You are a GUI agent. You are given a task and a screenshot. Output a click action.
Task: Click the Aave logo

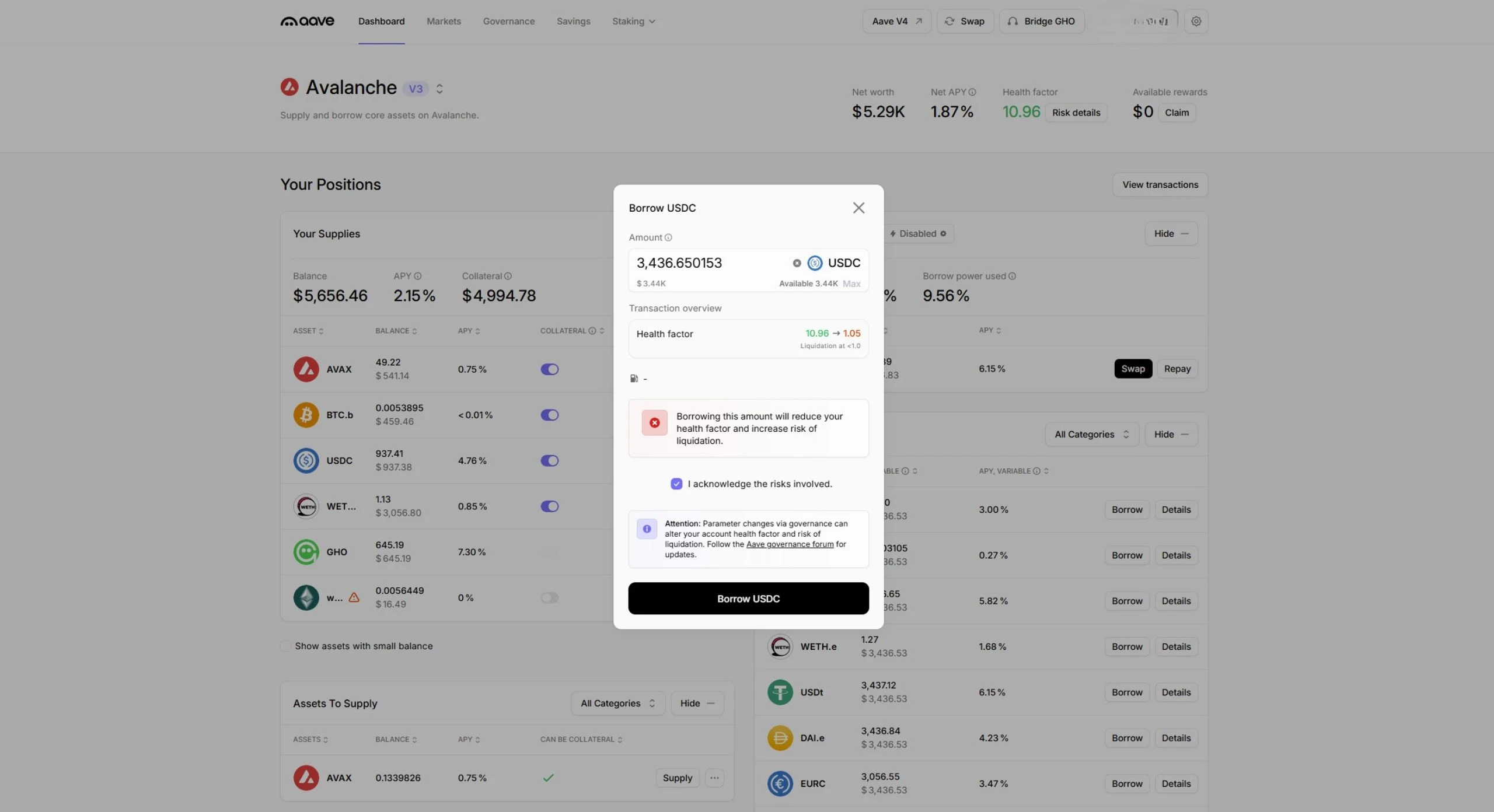pyautogui.click(x=307, y=21)
